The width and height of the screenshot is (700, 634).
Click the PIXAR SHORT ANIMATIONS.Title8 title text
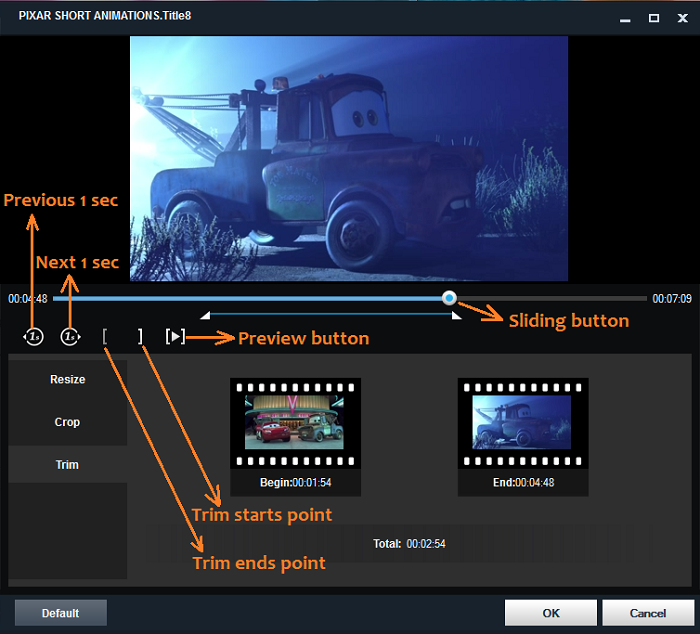point(105,16)
